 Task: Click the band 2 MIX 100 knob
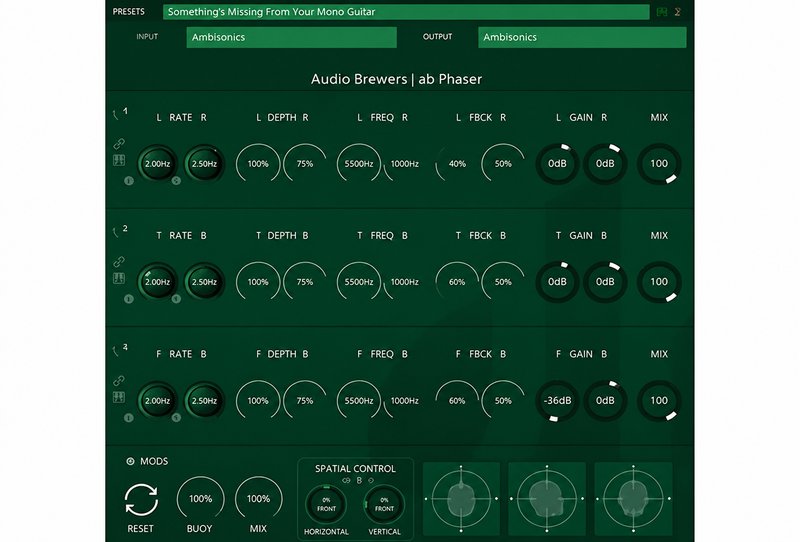click(x=659, y=282)
